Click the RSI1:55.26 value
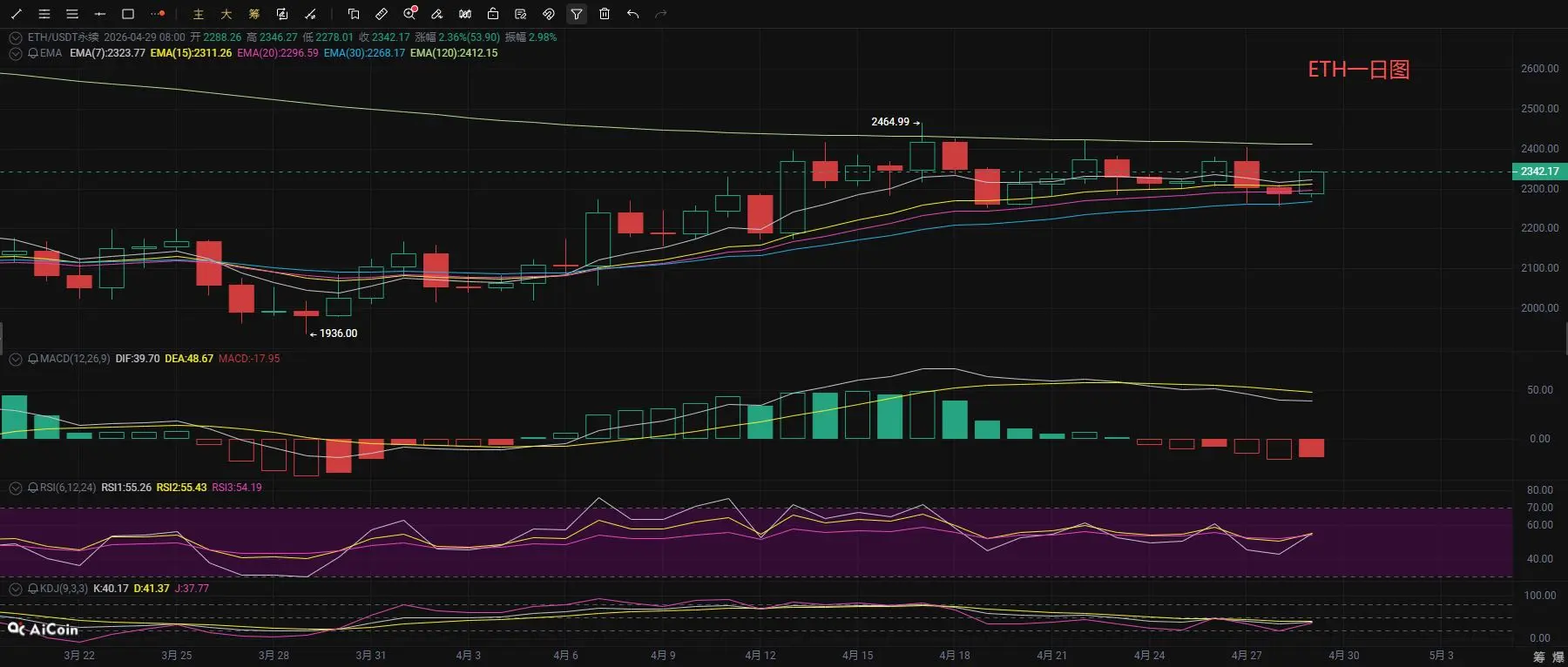 (x=126, y=488)
